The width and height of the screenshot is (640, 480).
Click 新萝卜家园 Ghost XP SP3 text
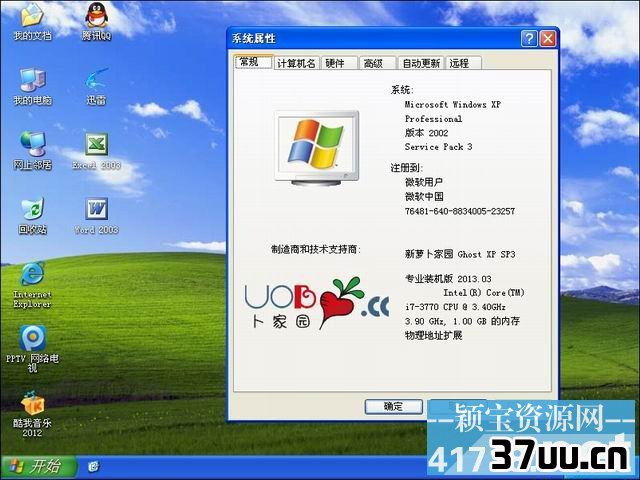[x=460, y=254]
